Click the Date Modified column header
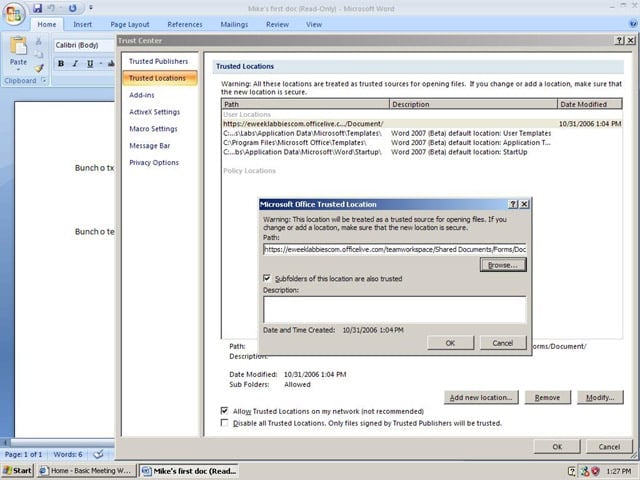 [x=590, y=104]
